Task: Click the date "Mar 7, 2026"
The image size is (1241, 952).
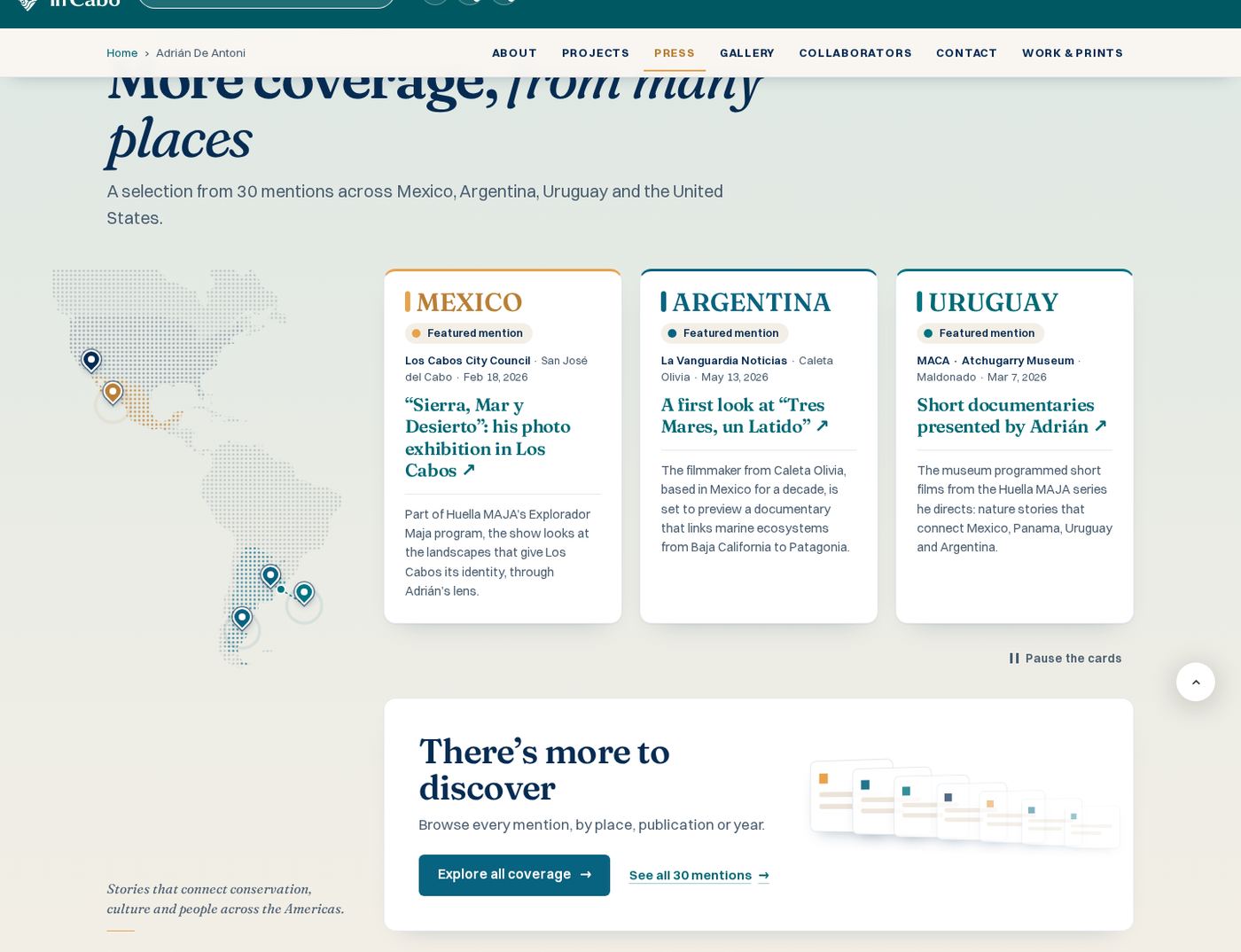Action: (x=1017, y=377)
